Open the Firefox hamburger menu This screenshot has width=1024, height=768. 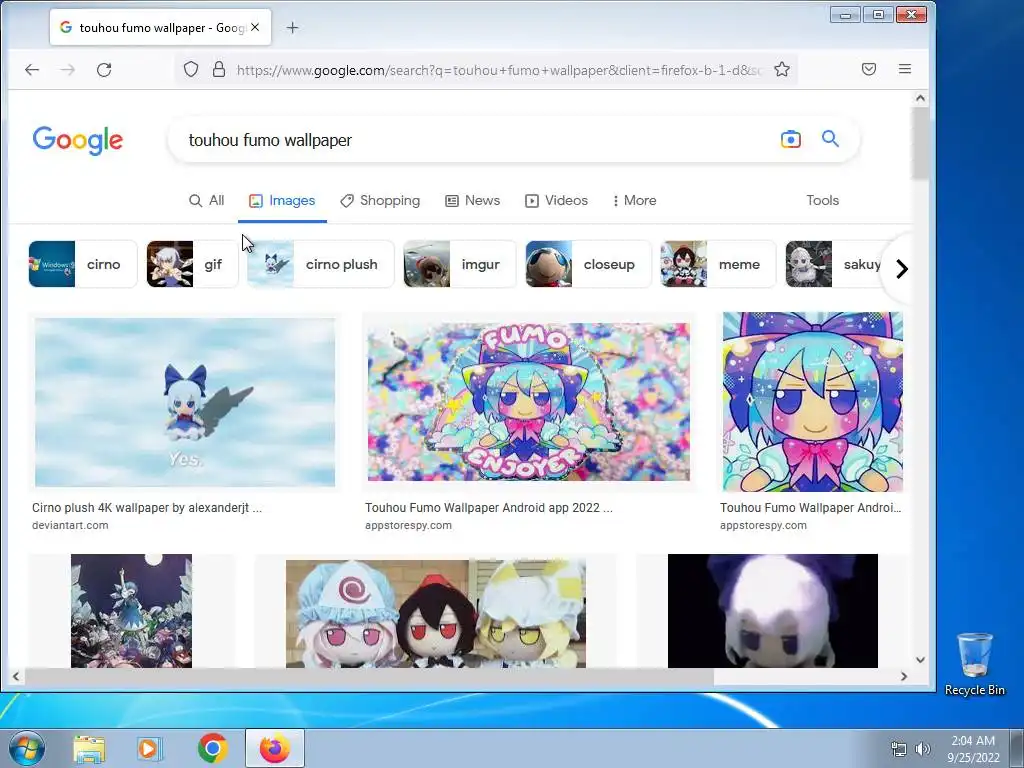coord(904,69)
